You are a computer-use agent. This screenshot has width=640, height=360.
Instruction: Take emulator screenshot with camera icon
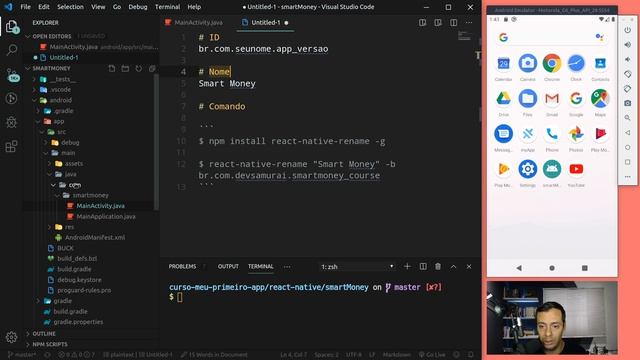click(x=627, y=103)
